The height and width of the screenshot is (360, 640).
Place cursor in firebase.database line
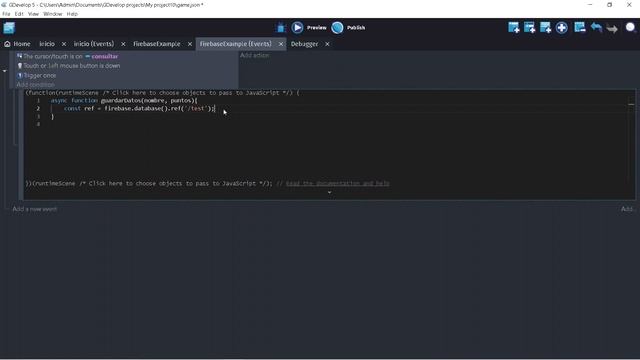pos(139,109)
